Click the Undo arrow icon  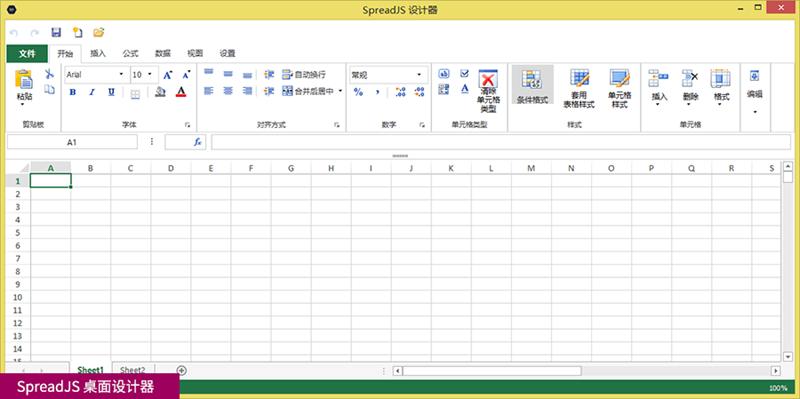[14, 33]
